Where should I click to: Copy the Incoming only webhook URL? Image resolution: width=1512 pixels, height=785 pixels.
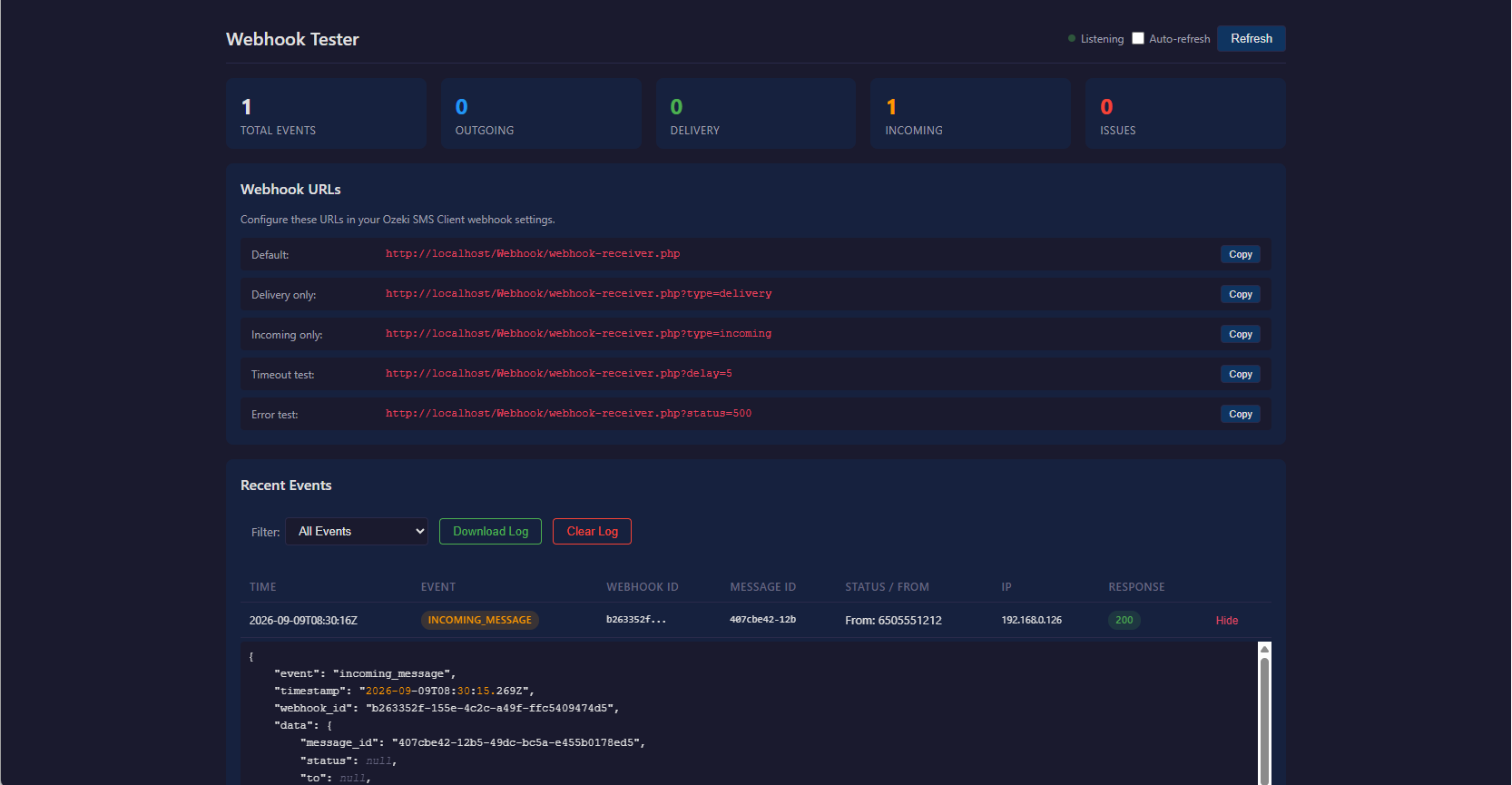coord(1240,334)
